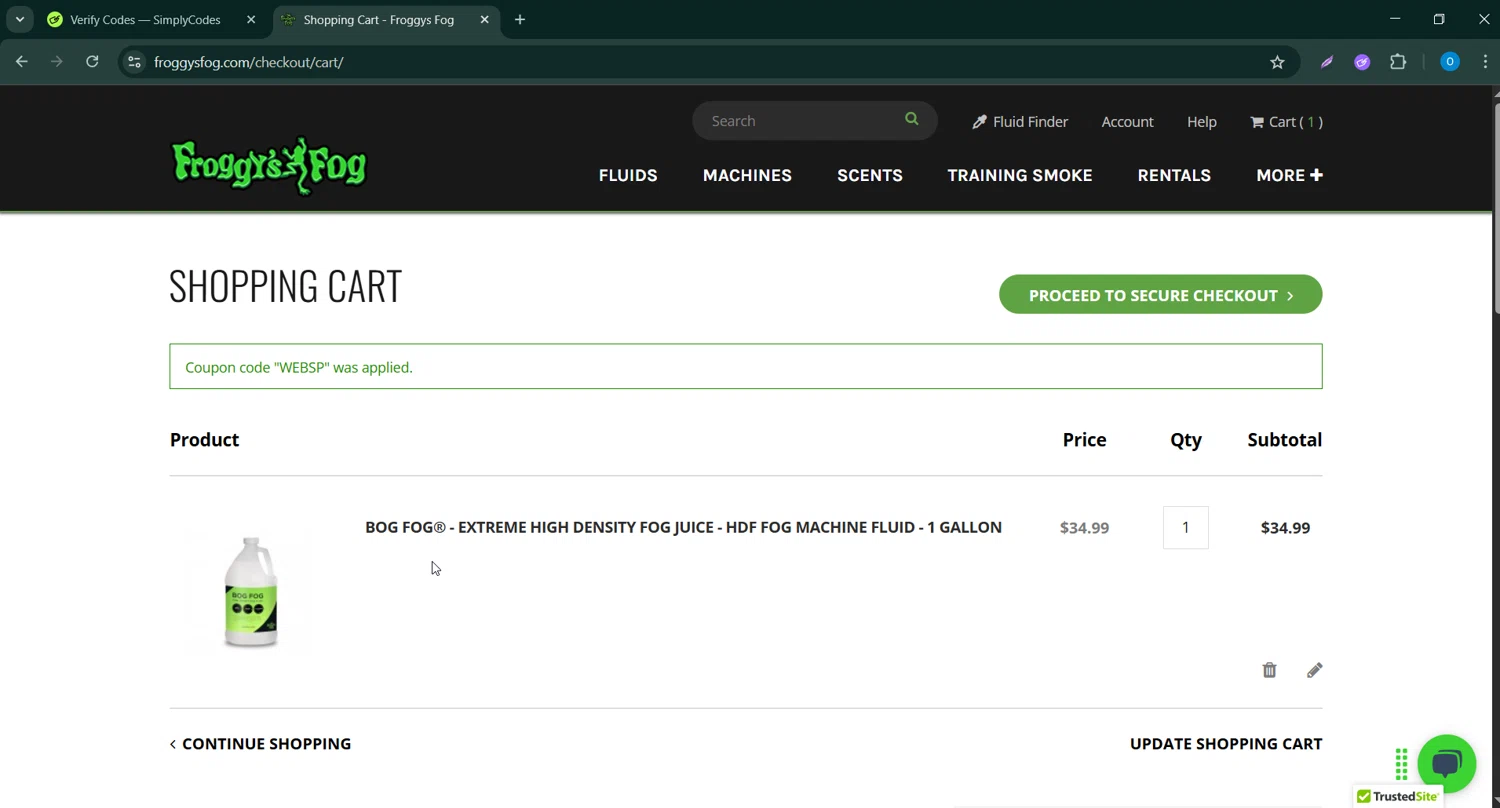This screenshot has height=808, width=1500.
Task: Expand the MORE + menu
Action: point(1289,175)
